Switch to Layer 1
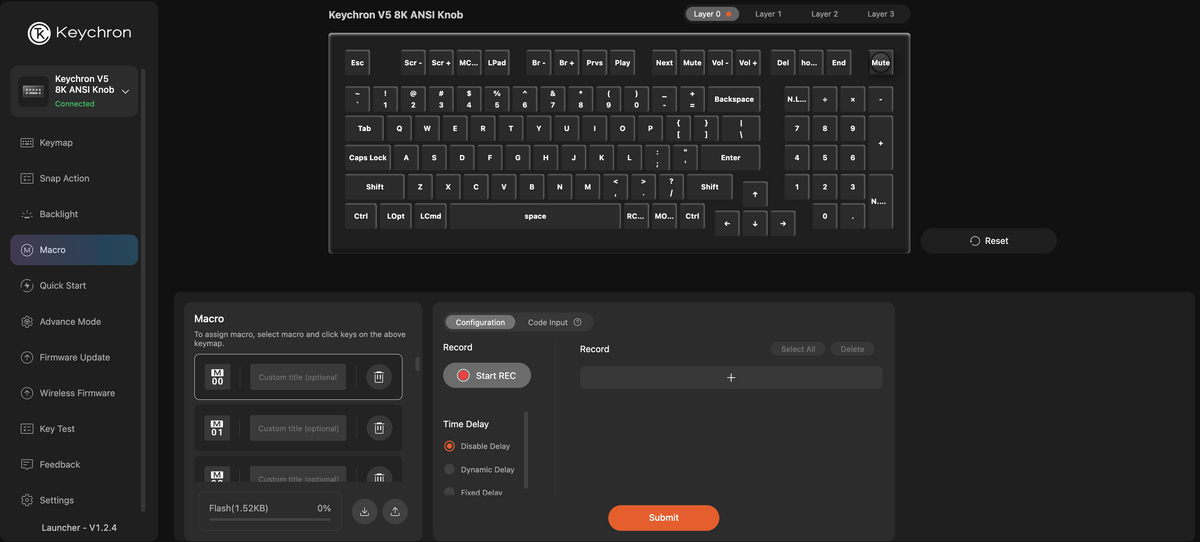Image resolution: width=1200 pixels, height=542 pixels. 768,14
